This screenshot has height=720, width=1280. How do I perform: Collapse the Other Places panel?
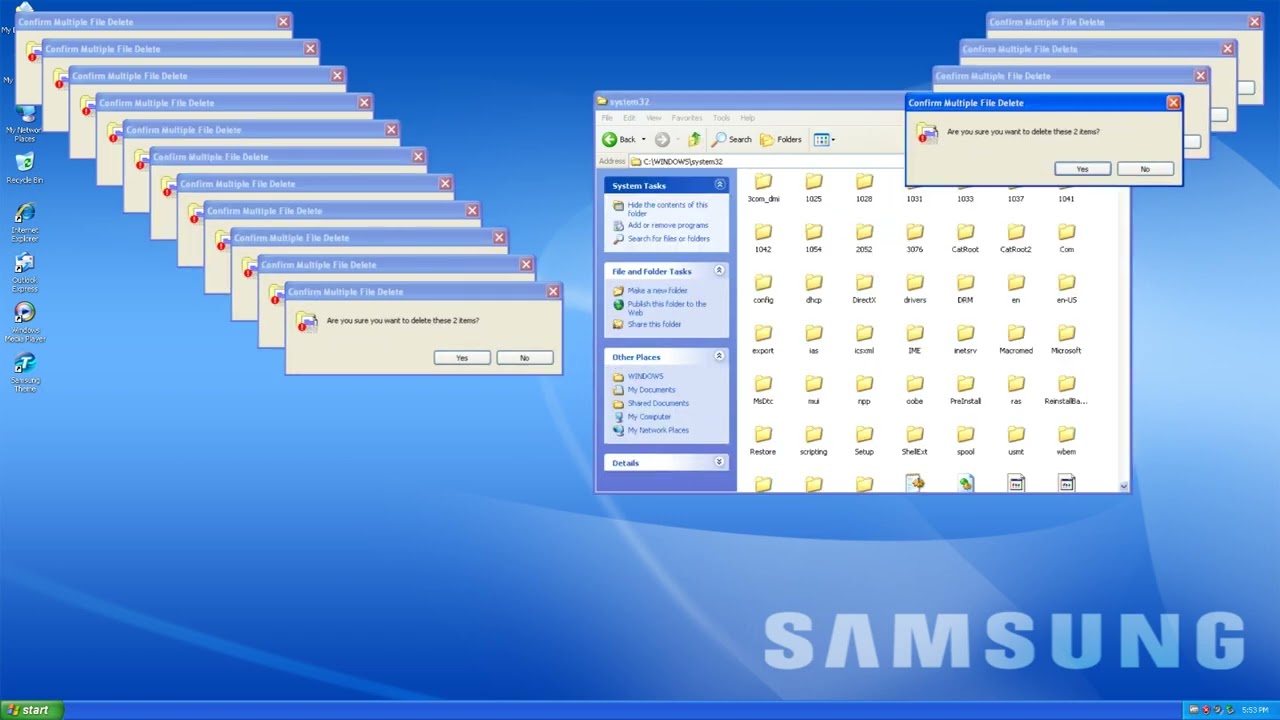[719, 357]
